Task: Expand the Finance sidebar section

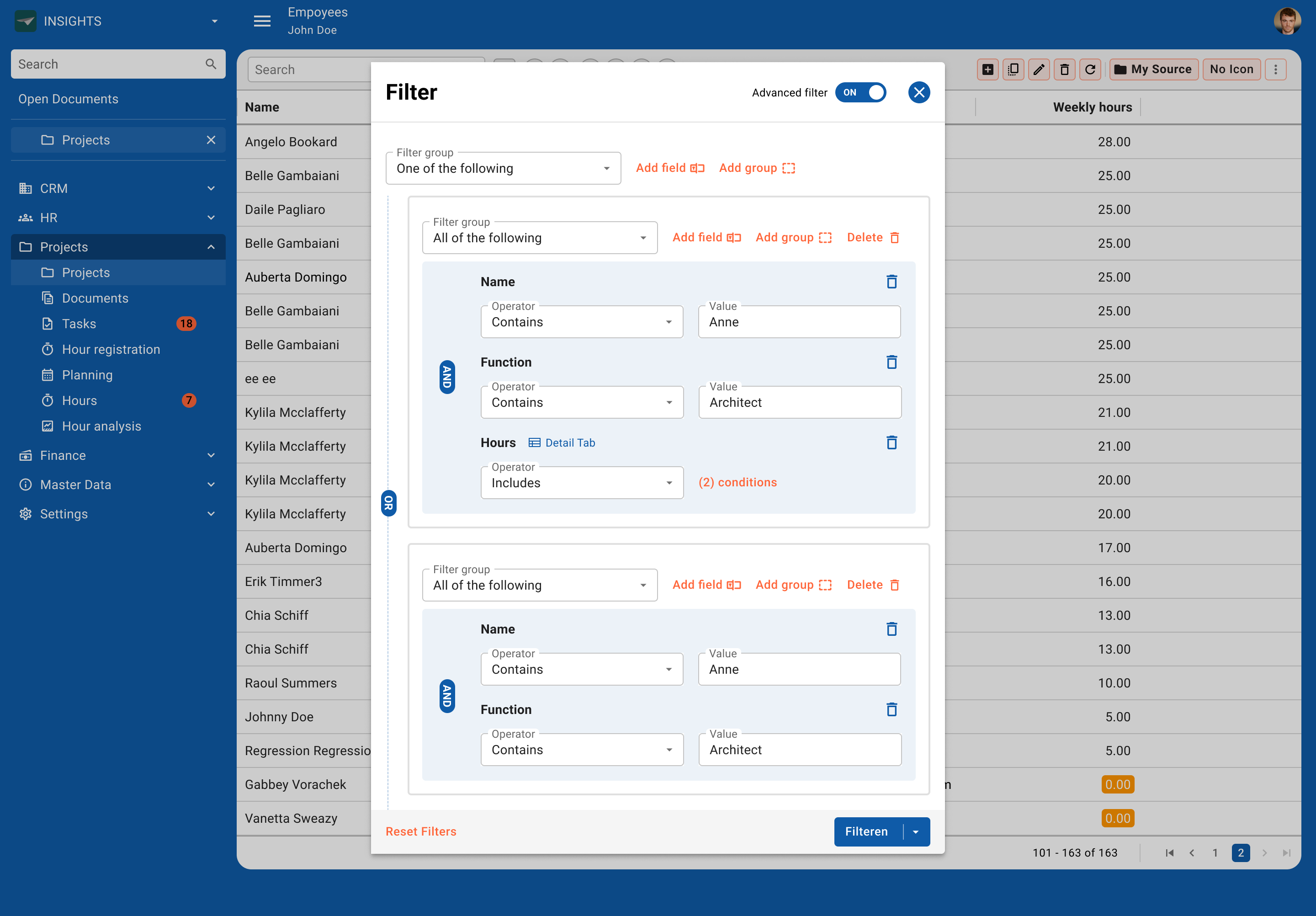Action: point(118,455)
